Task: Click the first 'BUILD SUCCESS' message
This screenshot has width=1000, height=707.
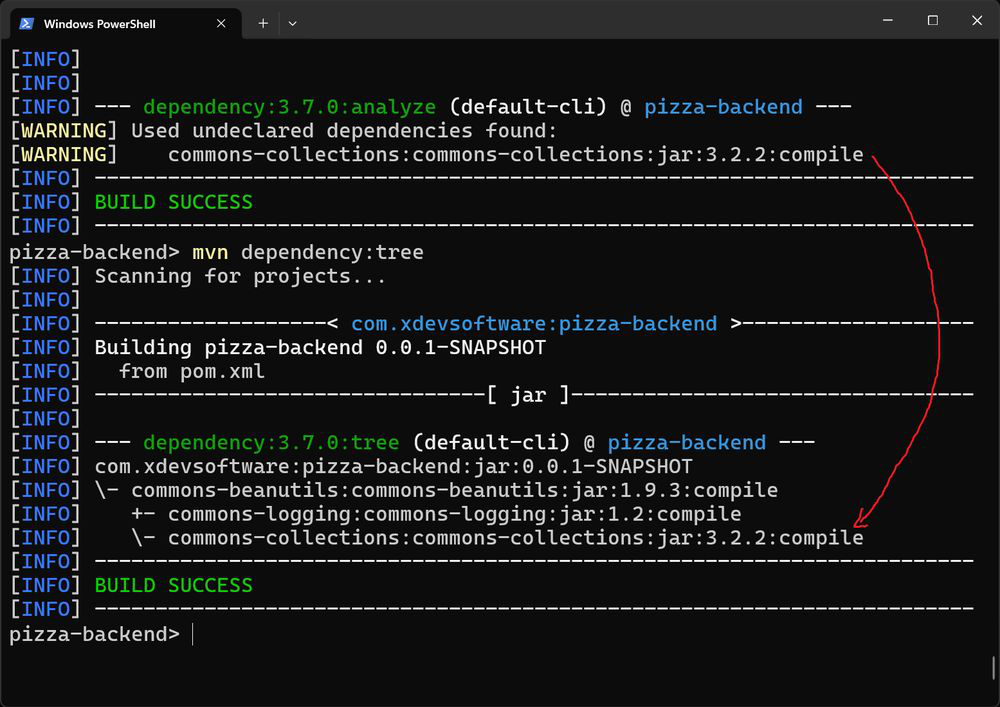Action: click(x=173, y=203)
